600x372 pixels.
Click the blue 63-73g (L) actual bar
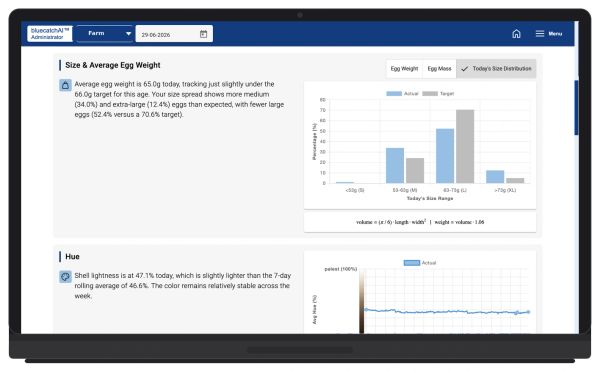click(x=445, y=156)
